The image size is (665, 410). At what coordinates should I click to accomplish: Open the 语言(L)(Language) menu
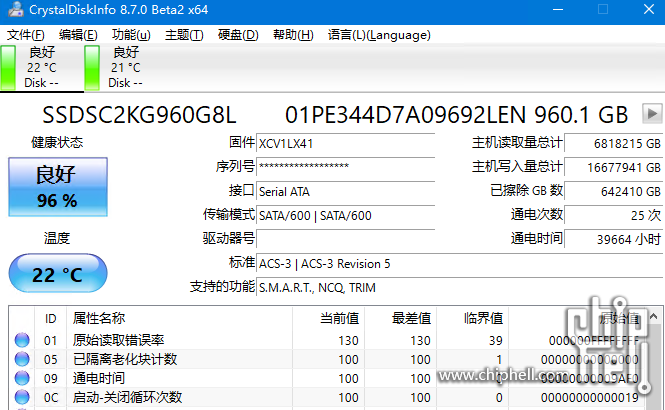coord(379,35)
